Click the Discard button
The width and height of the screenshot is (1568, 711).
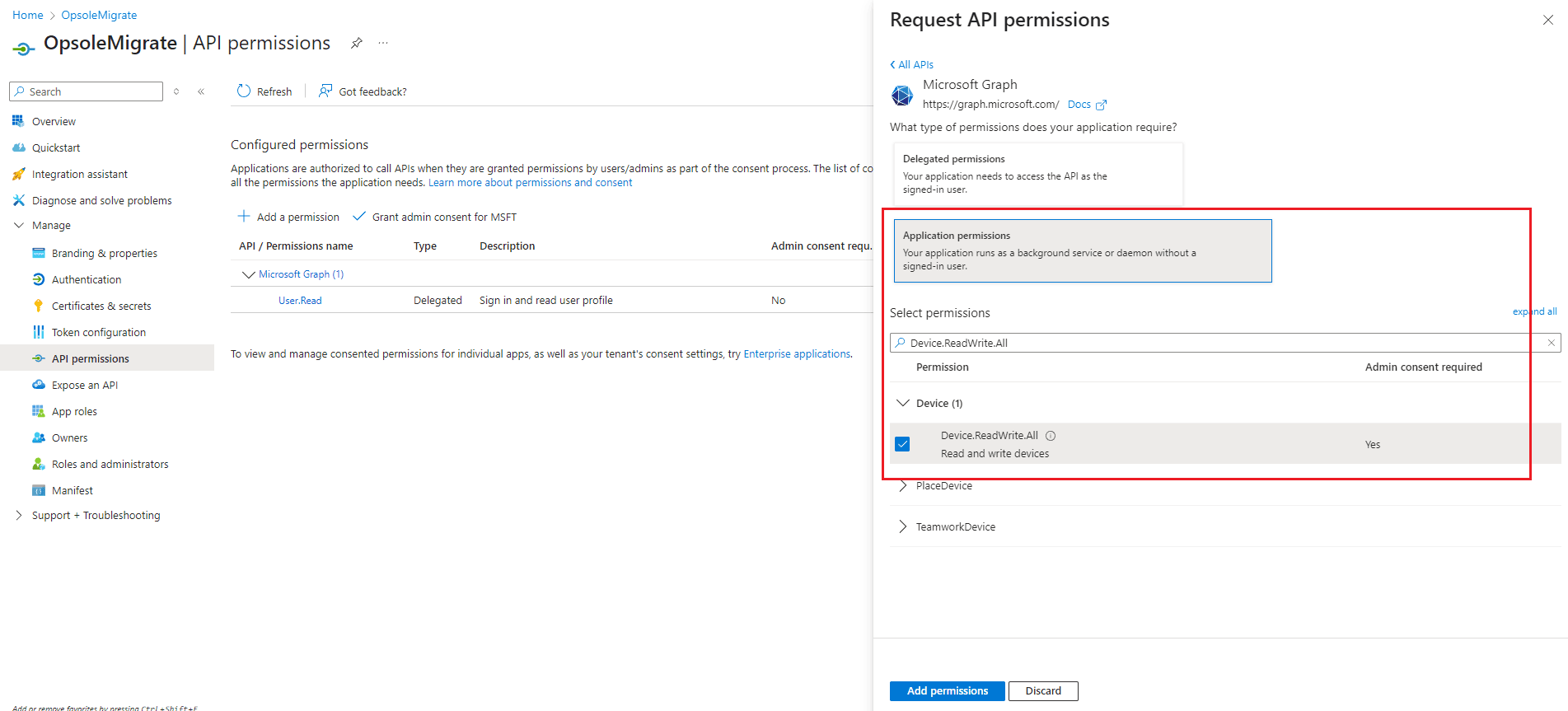point(1043,691)
